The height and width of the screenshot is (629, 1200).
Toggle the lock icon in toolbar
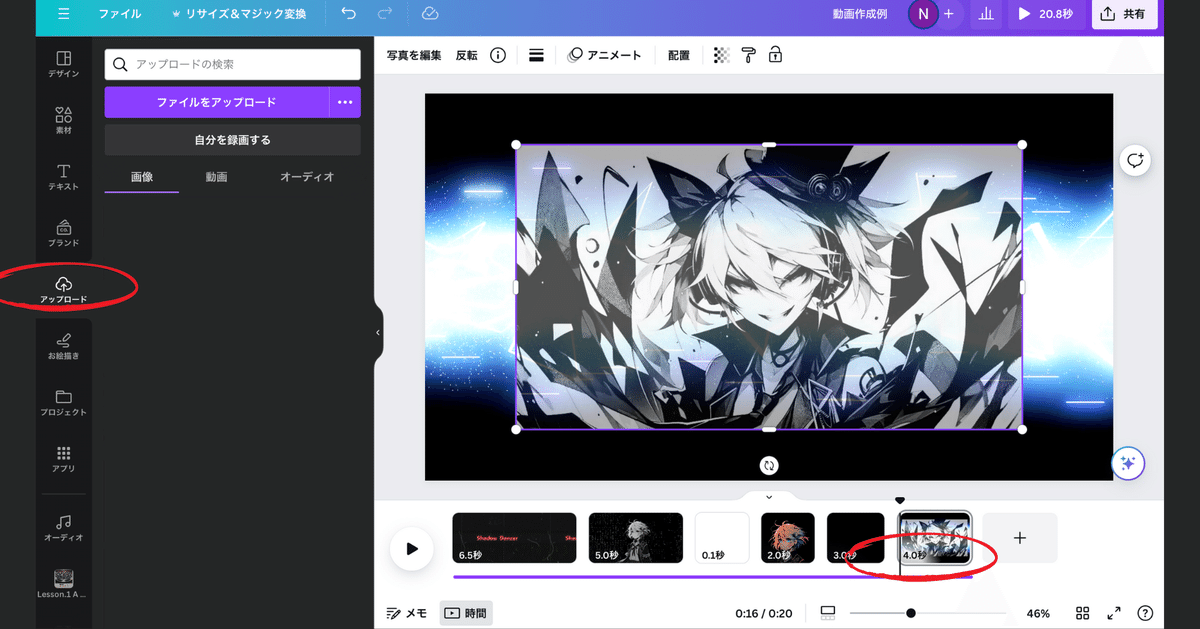click(775, 55)
